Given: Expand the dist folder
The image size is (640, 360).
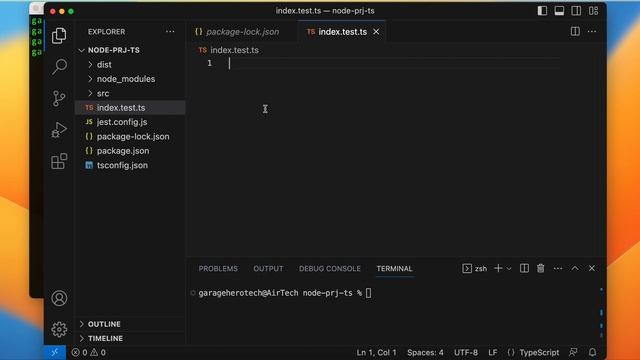Looking at the screenshot, I should point(130,64).
